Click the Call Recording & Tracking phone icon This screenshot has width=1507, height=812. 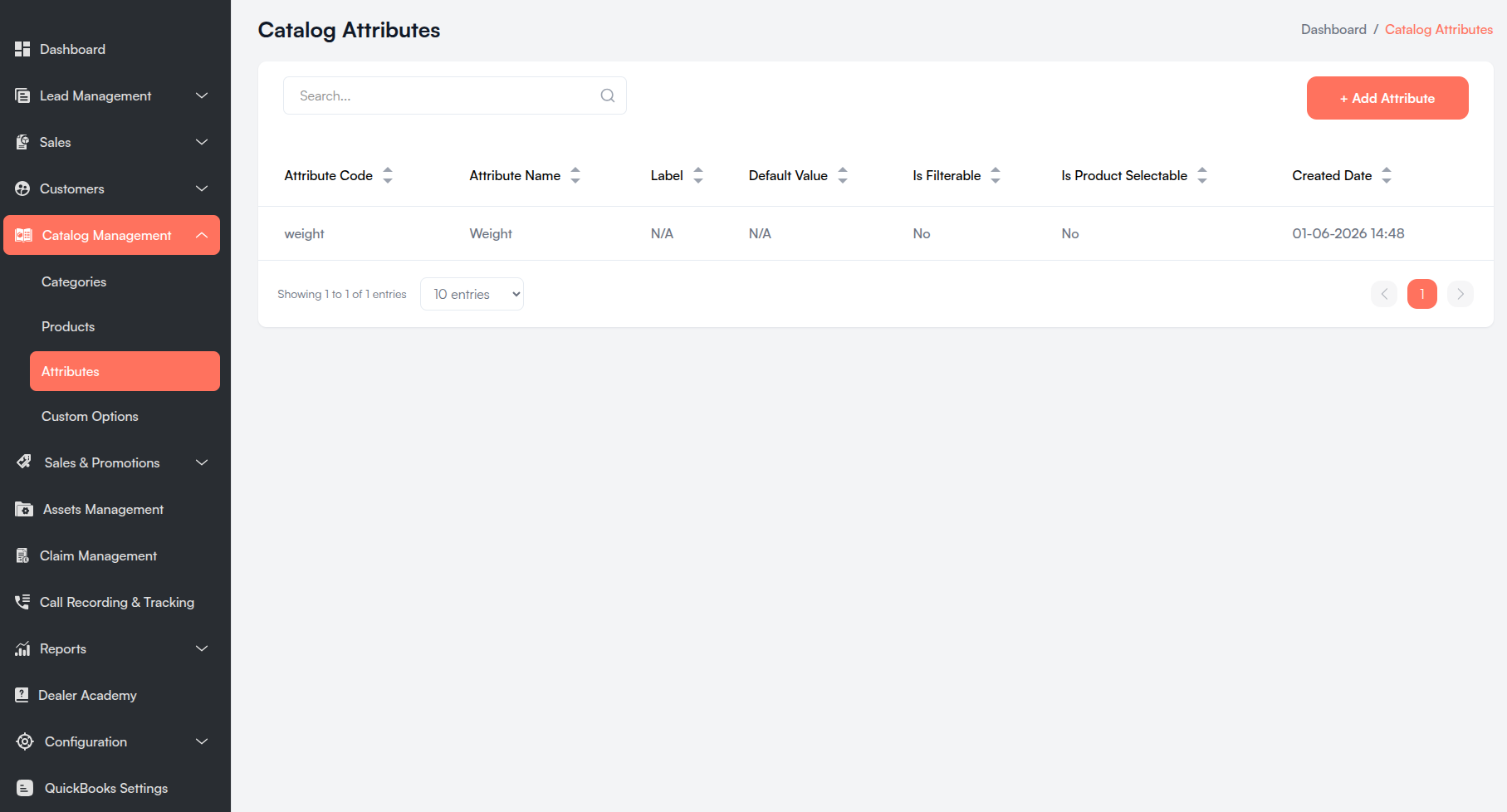pos(22,602)
